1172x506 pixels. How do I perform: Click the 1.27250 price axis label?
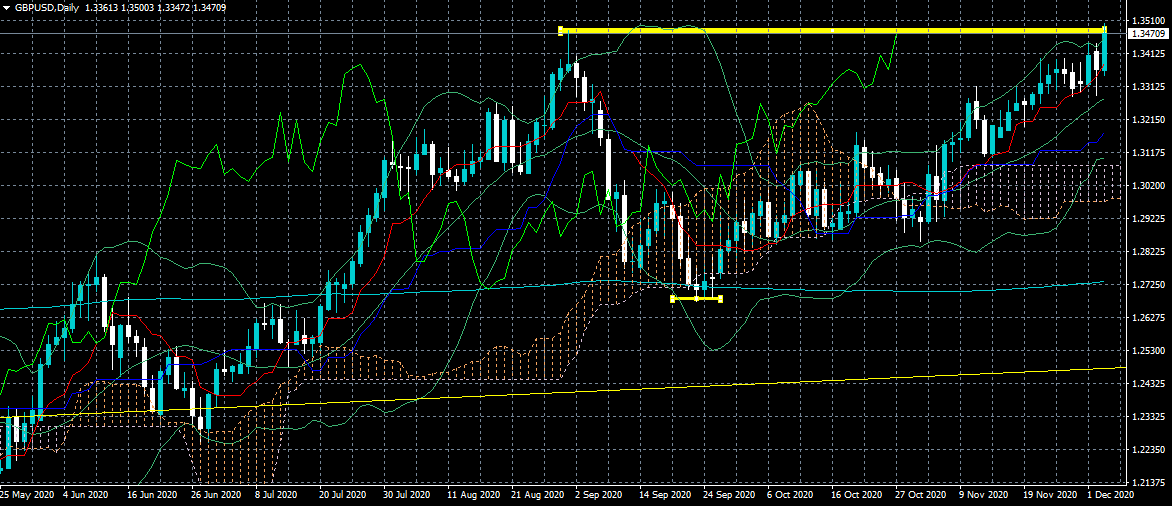click(1149, 285)
